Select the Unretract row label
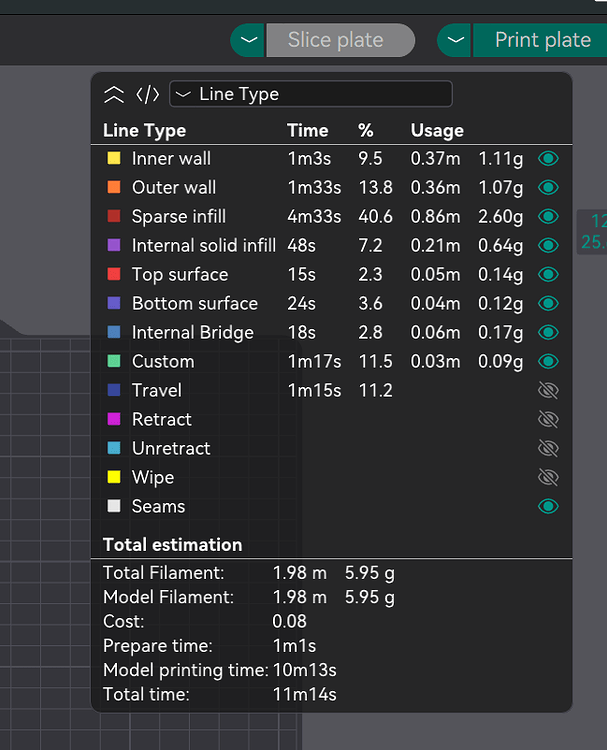 [171, 449]
